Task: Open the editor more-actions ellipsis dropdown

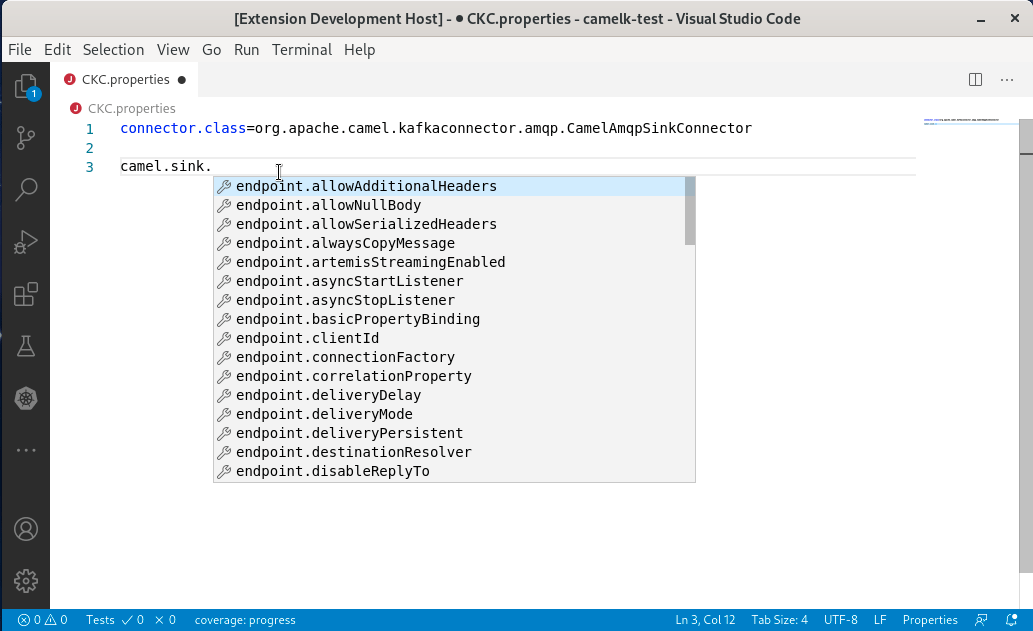Action: 1006,79
